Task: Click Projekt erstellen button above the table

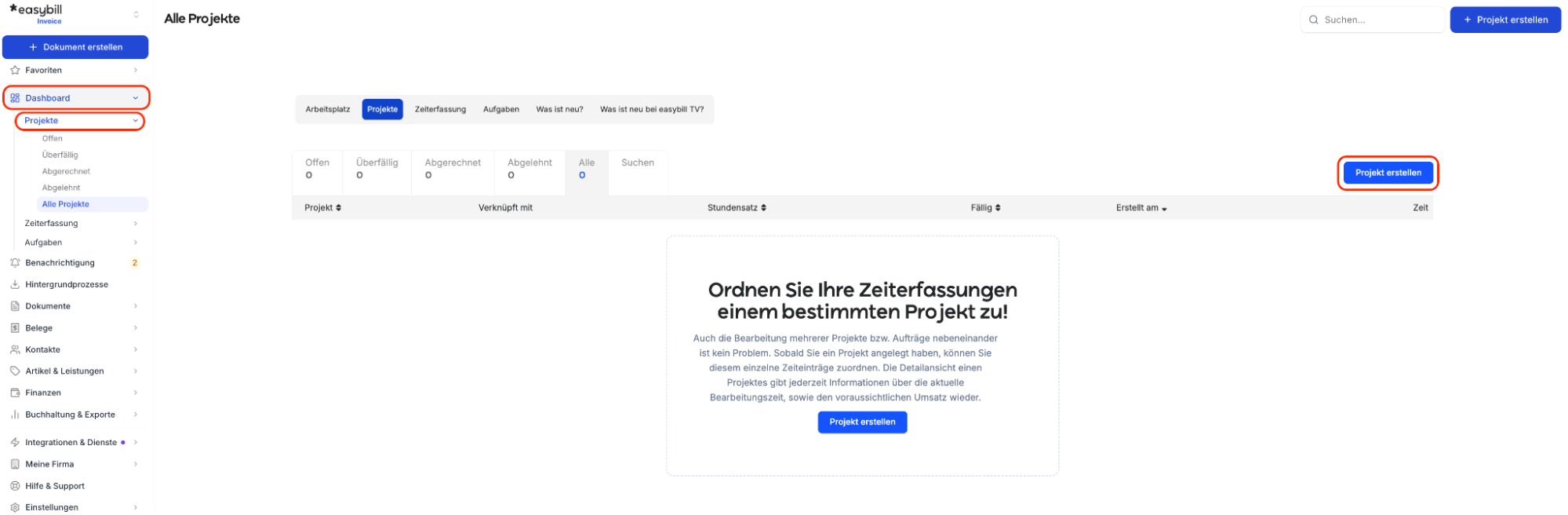Action: pos(1388,173)
